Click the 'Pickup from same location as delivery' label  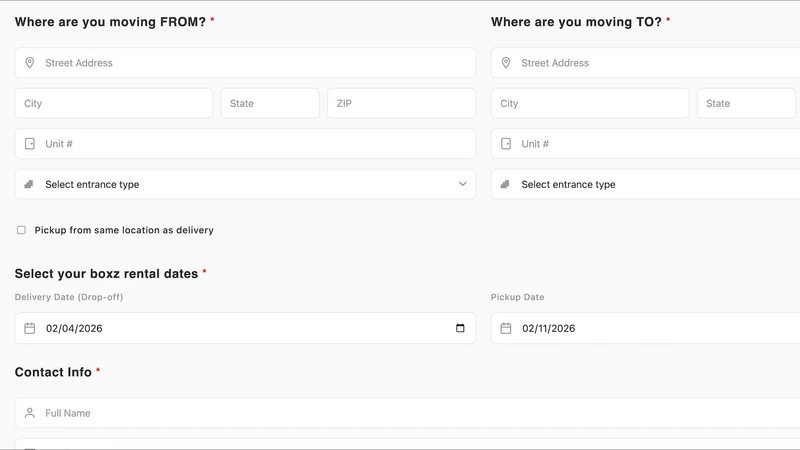pos(124,230)
